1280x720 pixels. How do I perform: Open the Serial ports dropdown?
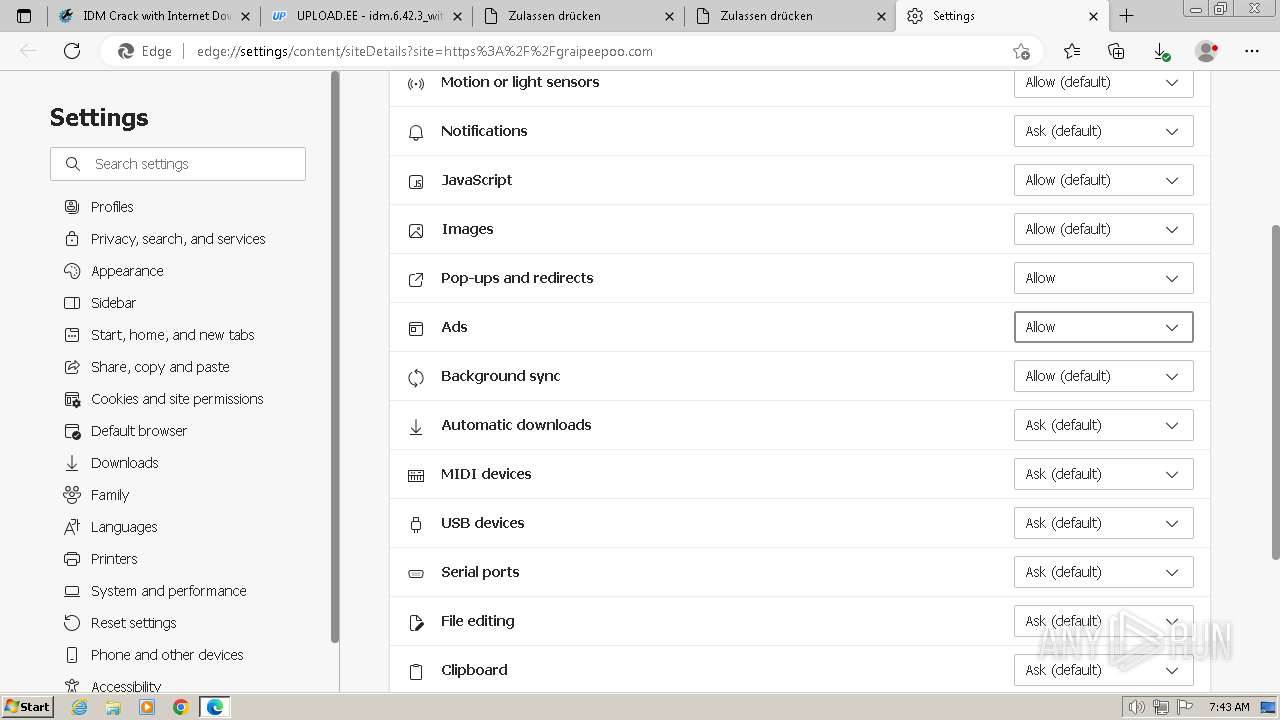coord(1104,572)
